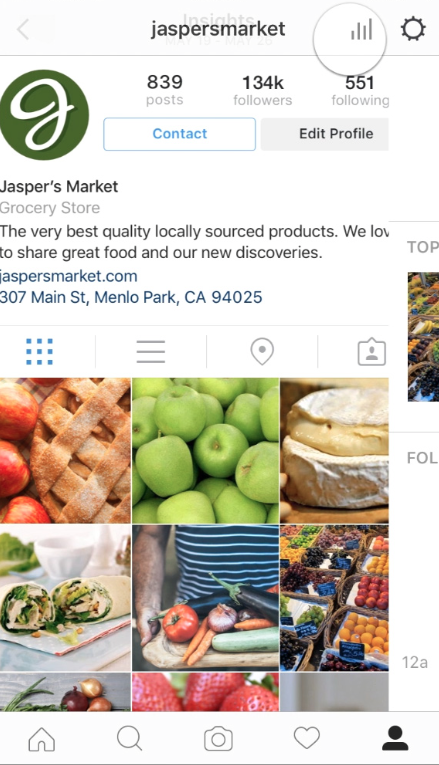
Task: Open the apple pie photo
Action: 65,451
